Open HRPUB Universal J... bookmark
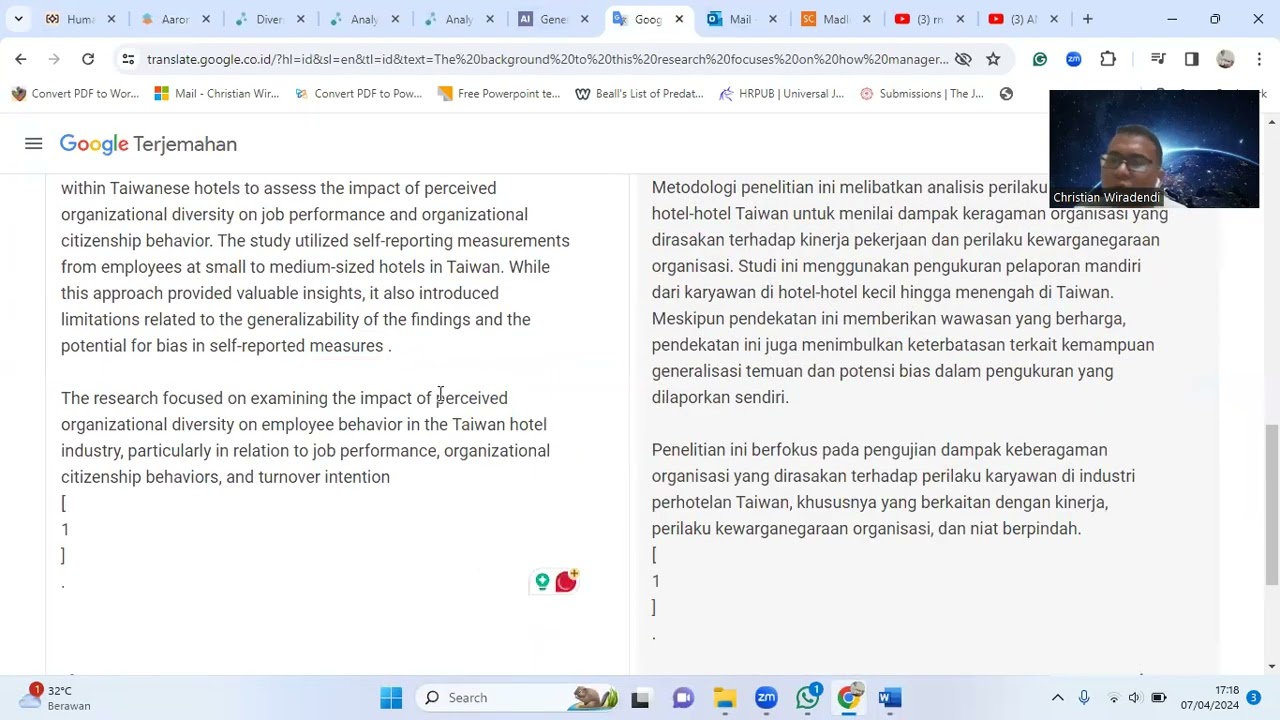The image size is (1280, 720). point(781,93)
